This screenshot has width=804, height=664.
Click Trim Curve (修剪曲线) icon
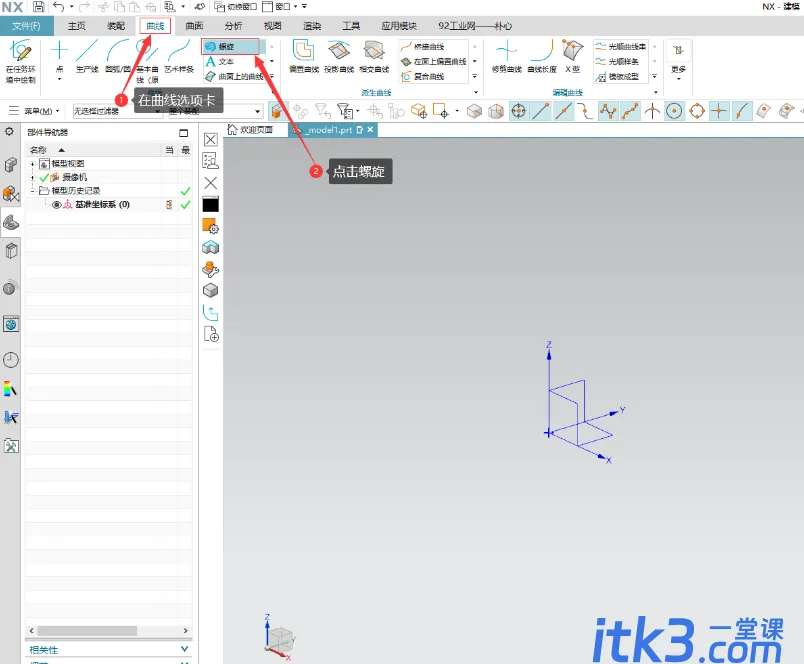507,51
